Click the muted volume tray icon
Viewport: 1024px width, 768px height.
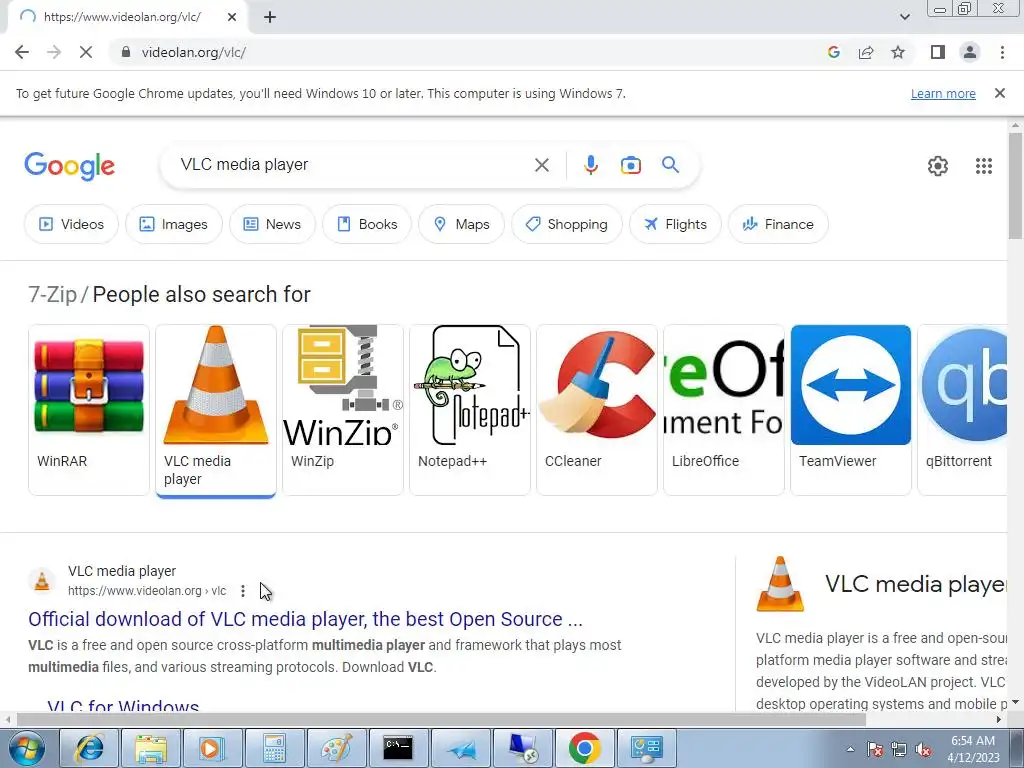point(923,750)
